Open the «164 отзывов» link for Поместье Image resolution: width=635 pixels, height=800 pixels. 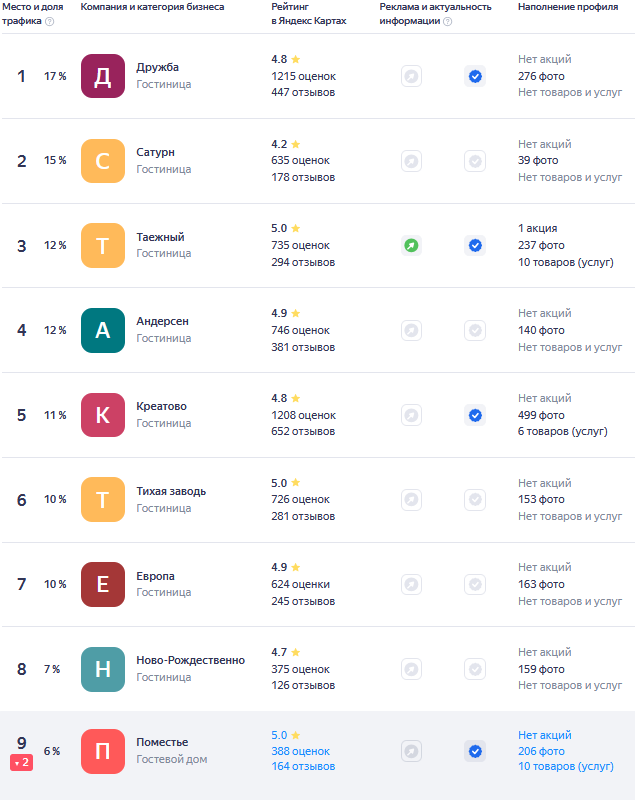(x=303, y=767)
